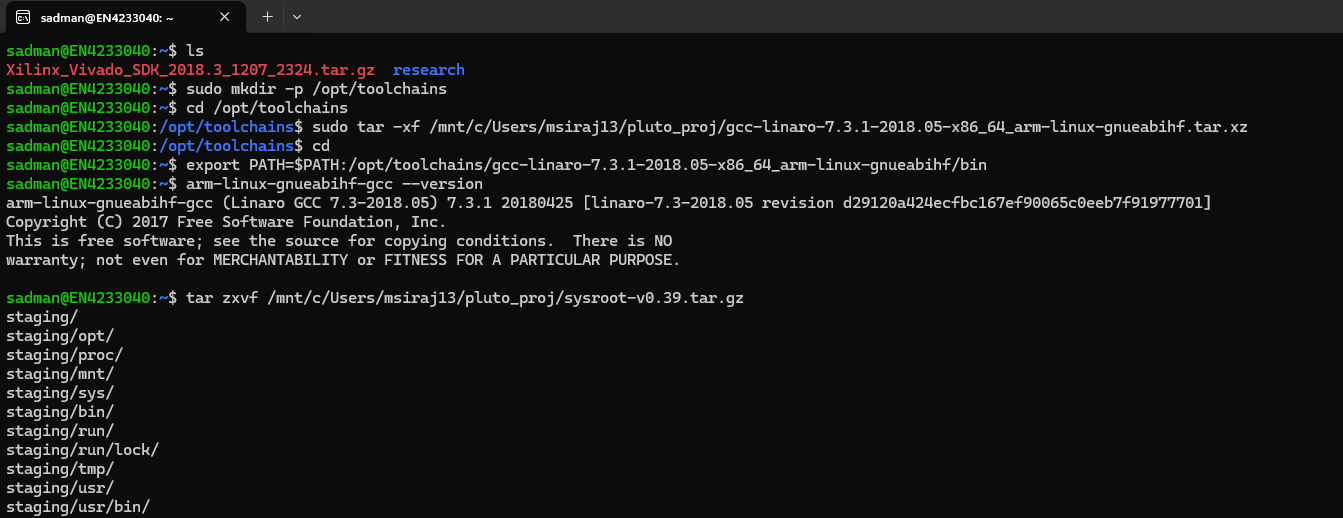Click the staging/run/lock/ output line
The width and height of the screenshot is (1343, 518).
pos(82,450)
